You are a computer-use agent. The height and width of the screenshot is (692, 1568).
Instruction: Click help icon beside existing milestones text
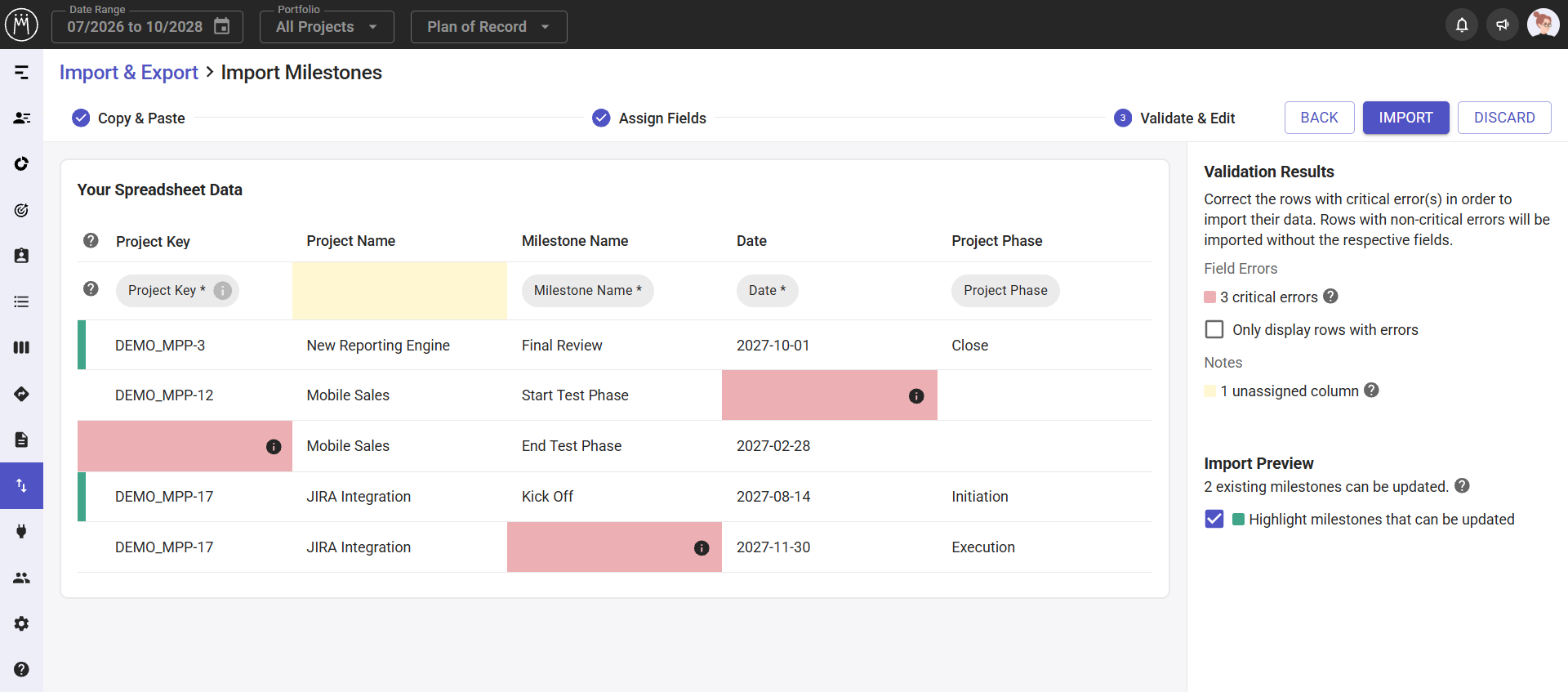[x=1462, y=486]
